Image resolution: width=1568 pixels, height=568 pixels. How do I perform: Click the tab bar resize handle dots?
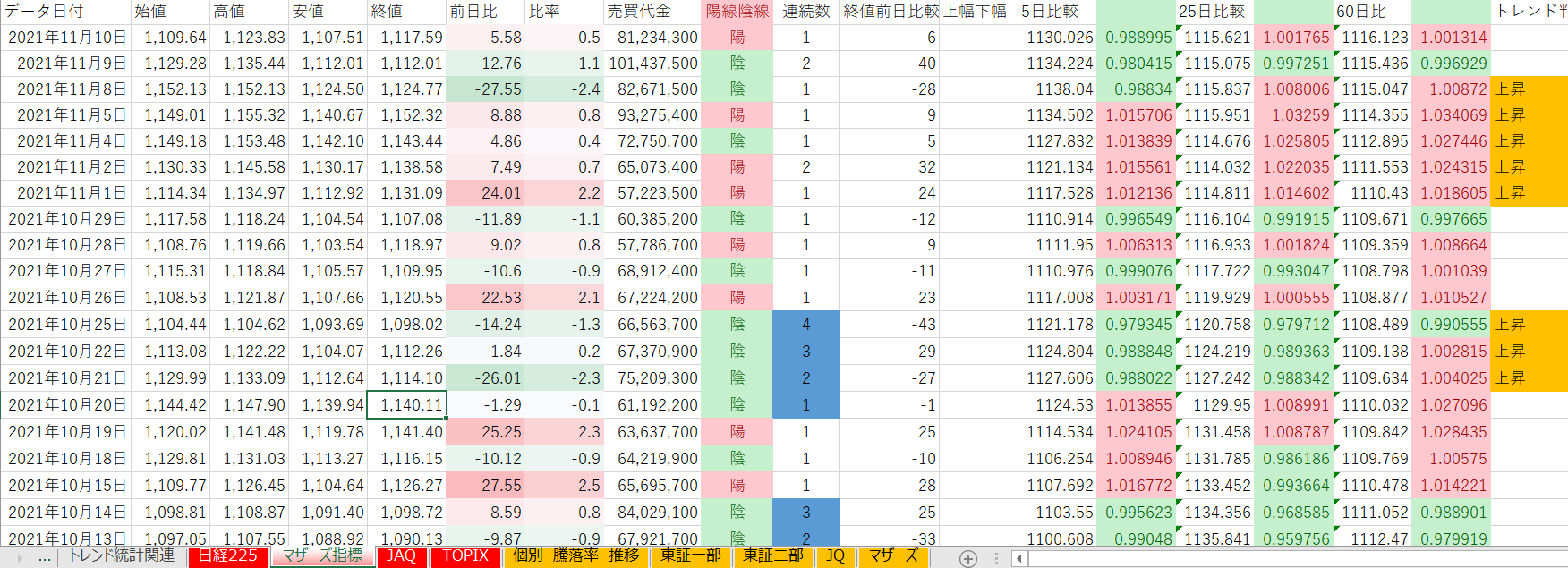point(996,558)
